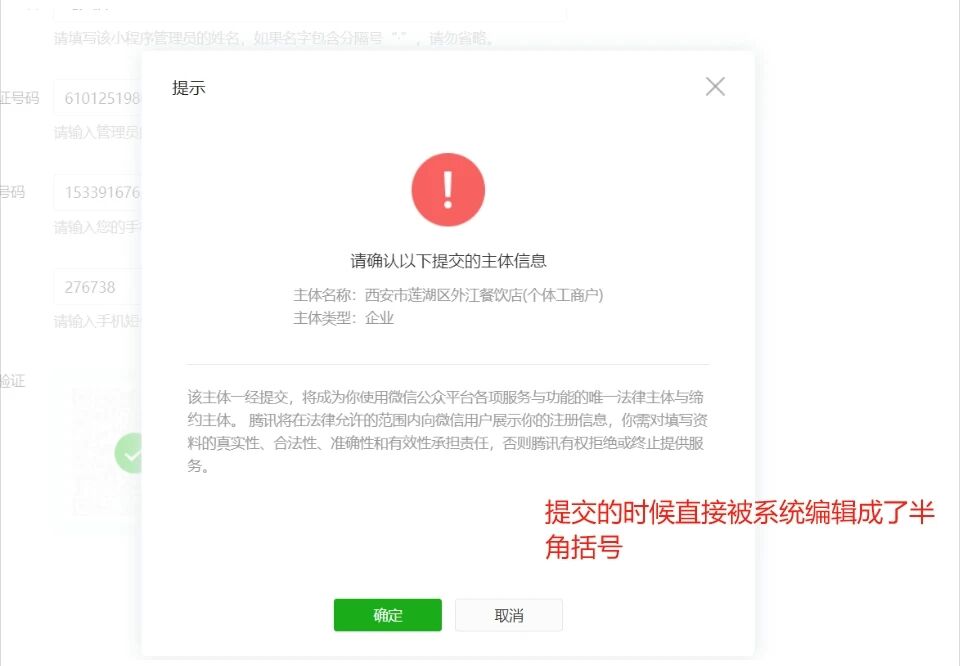Select the 提示 dialog title
Screen dimensions: 960x666
tap(189, 88)
